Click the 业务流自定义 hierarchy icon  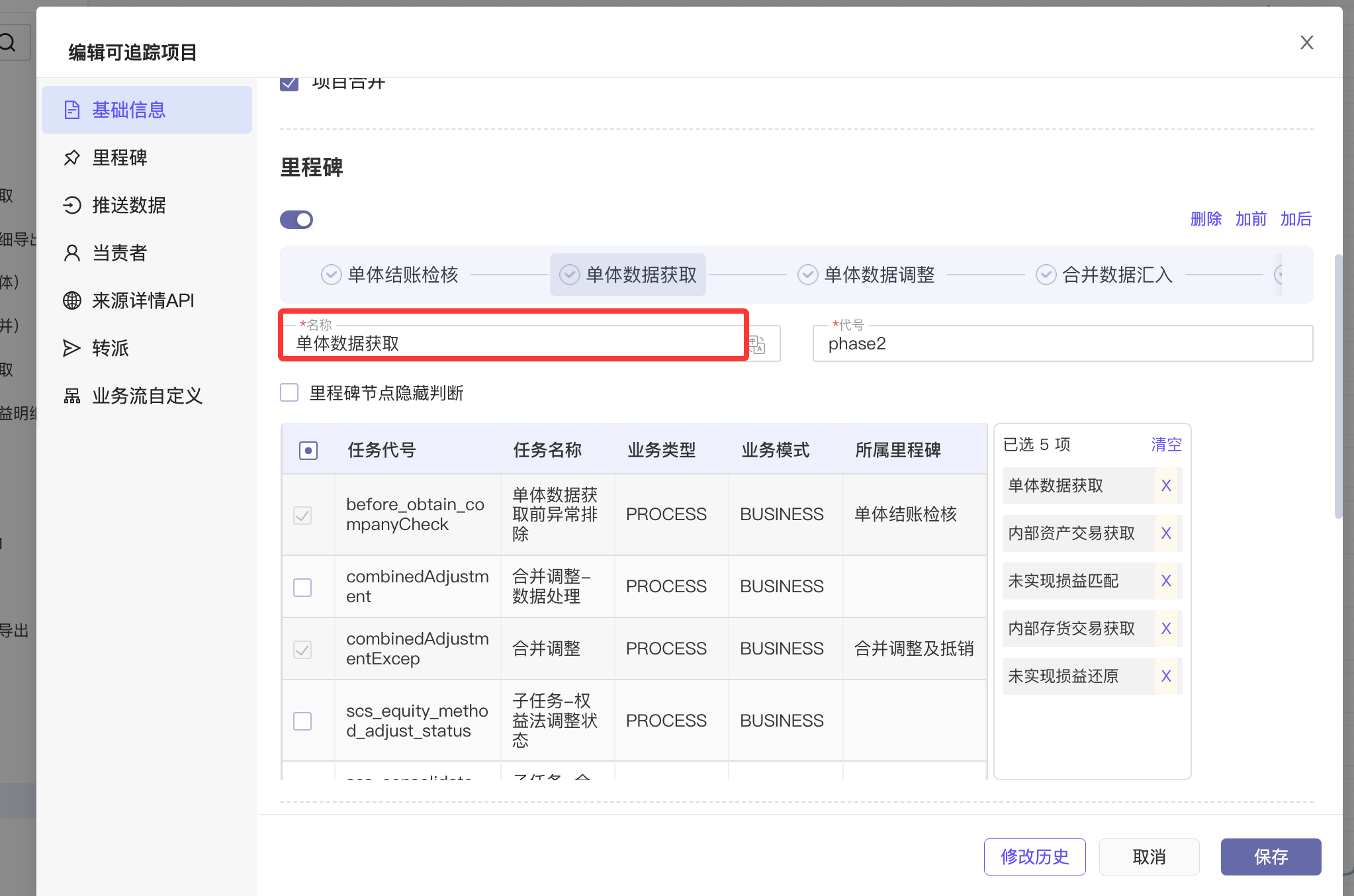tap(71, 396)
